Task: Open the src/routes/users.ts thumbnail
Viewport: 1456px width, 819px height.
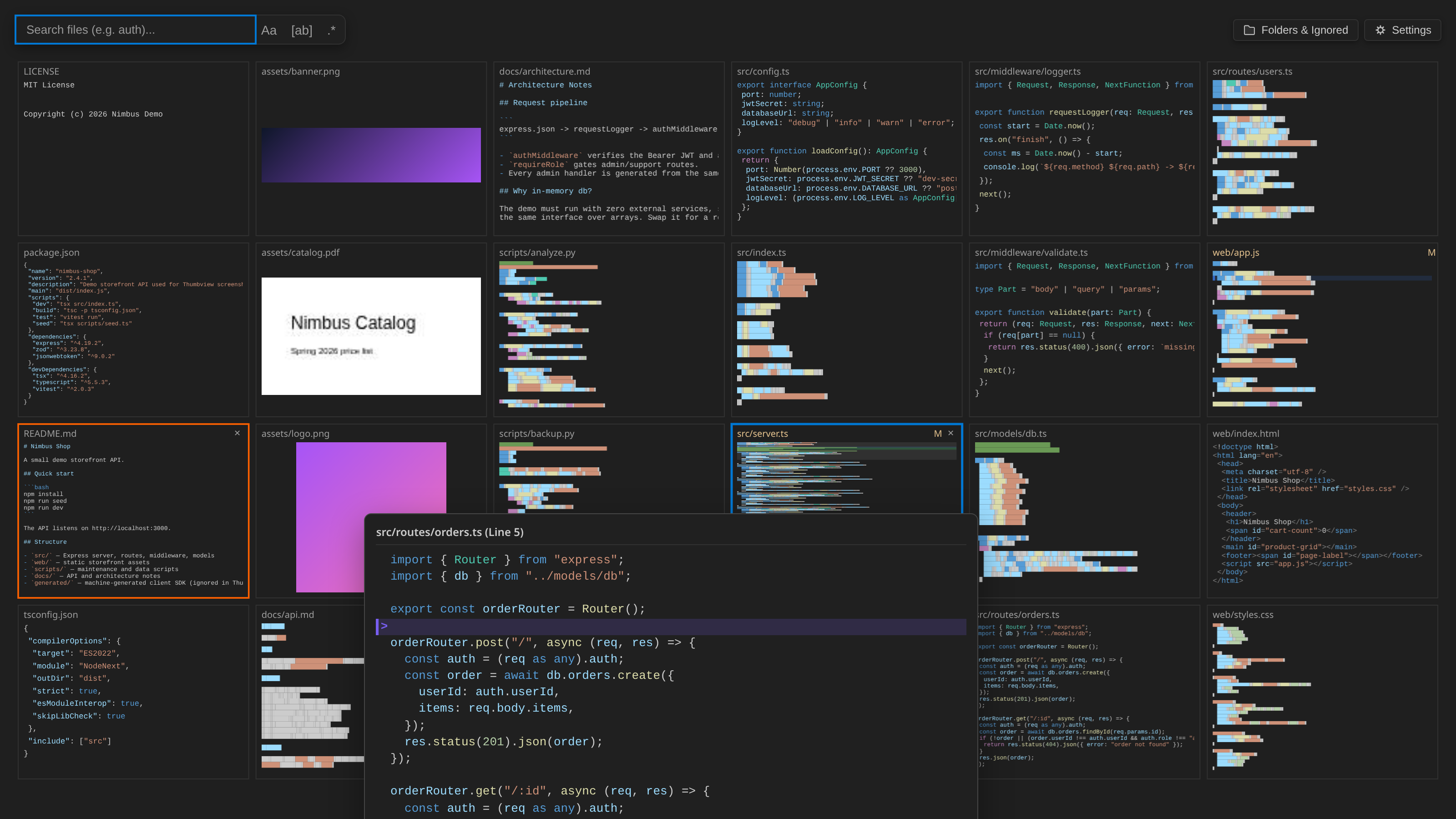Action: click(1322, 149)
